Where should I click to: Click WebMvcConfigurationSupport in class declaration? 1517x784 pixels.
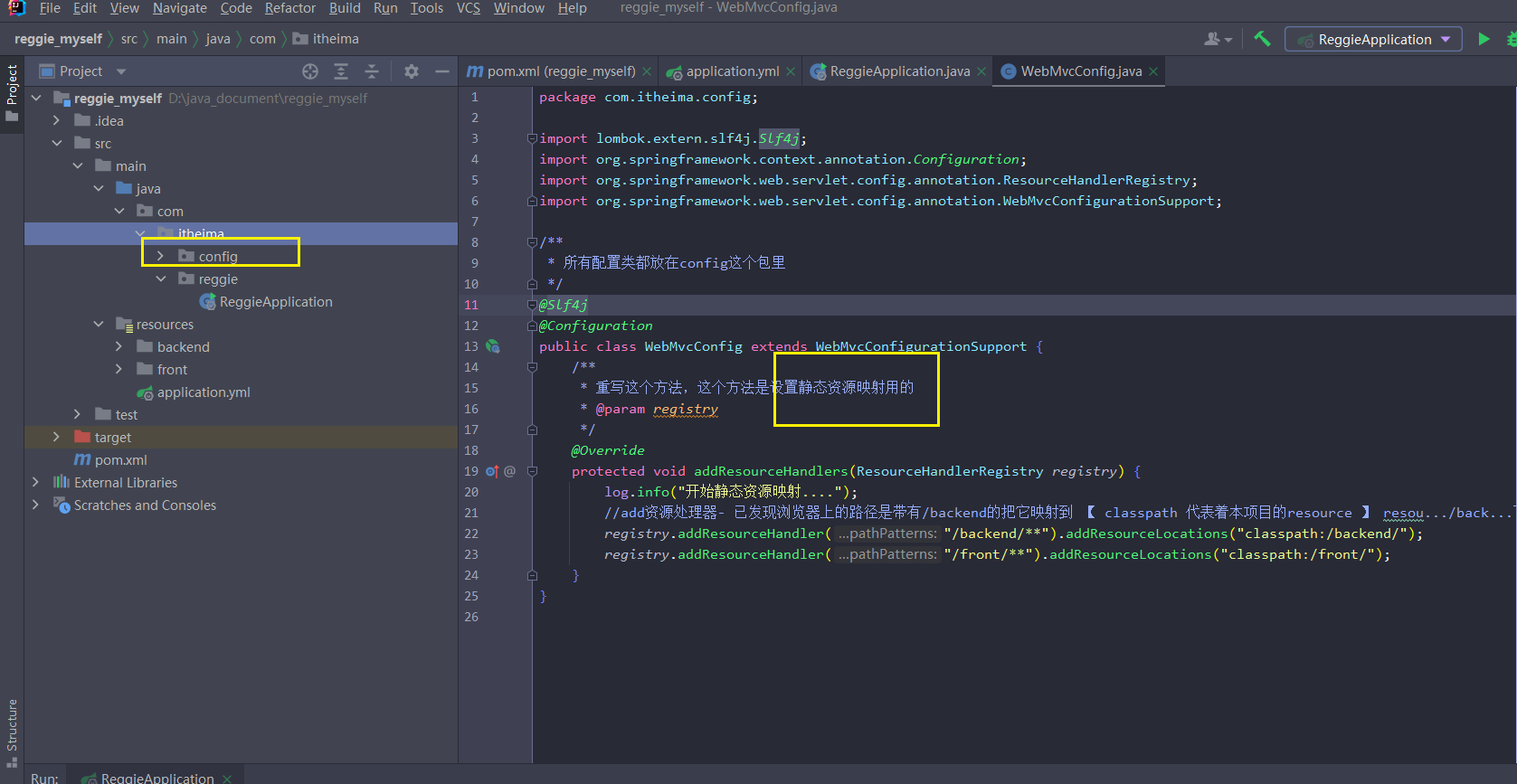click(921, 346)
